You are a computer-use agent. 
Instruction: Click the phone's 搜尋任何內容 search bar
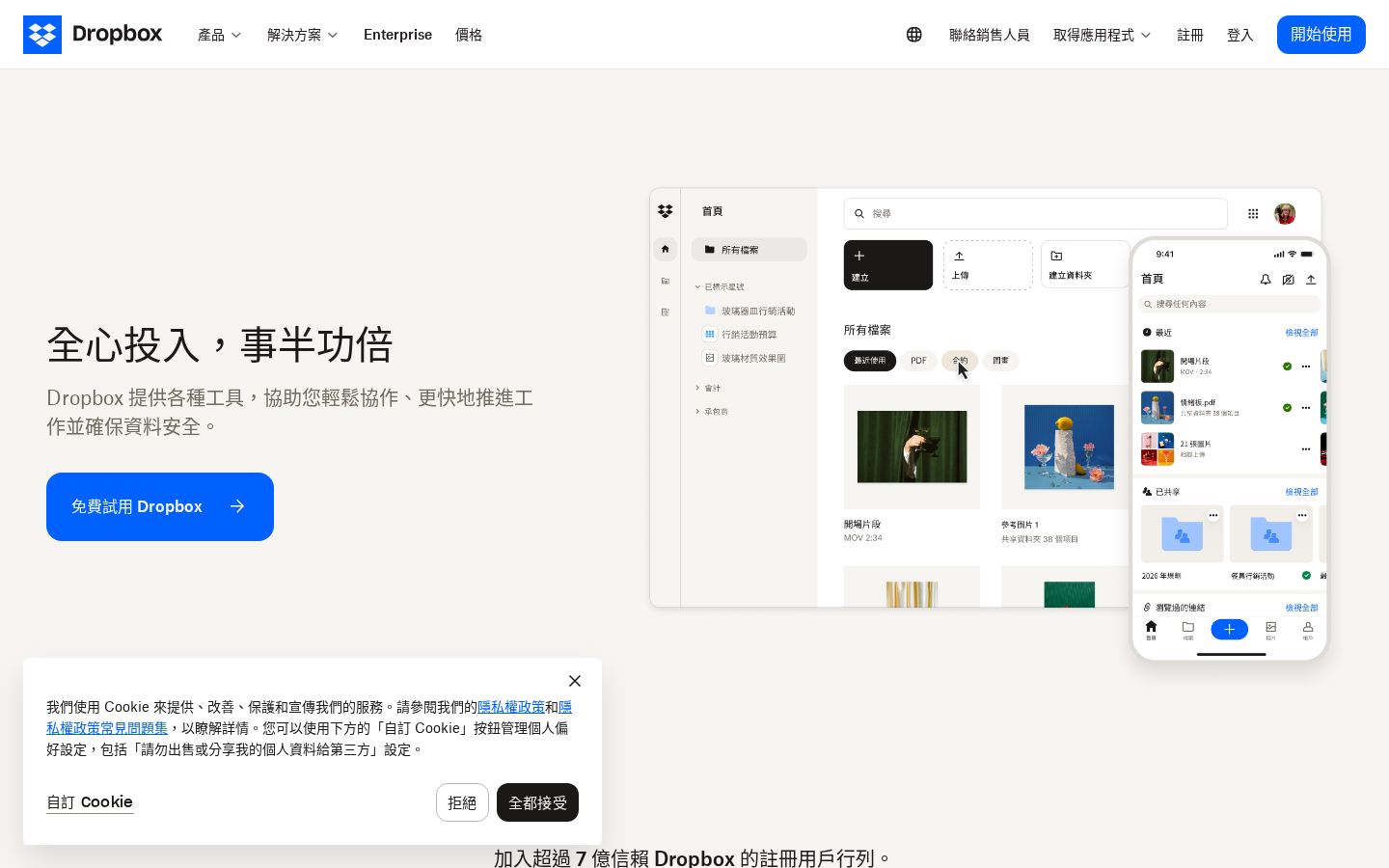click(1230, 304)
